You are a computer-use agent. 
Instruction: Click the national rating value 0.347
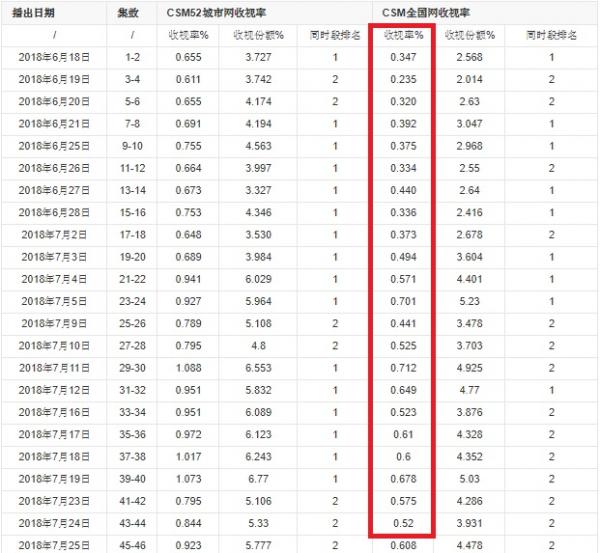pos(403,57)
